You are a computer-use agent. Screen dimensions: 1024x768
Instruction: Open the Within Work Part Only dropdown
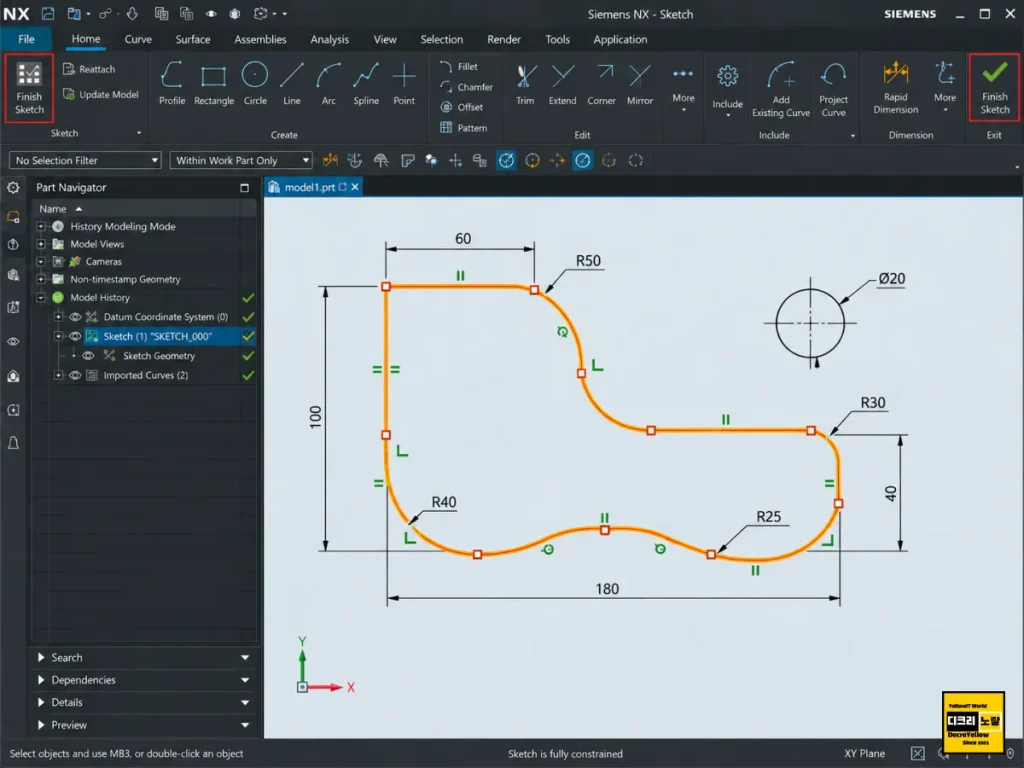click(241, 161)
